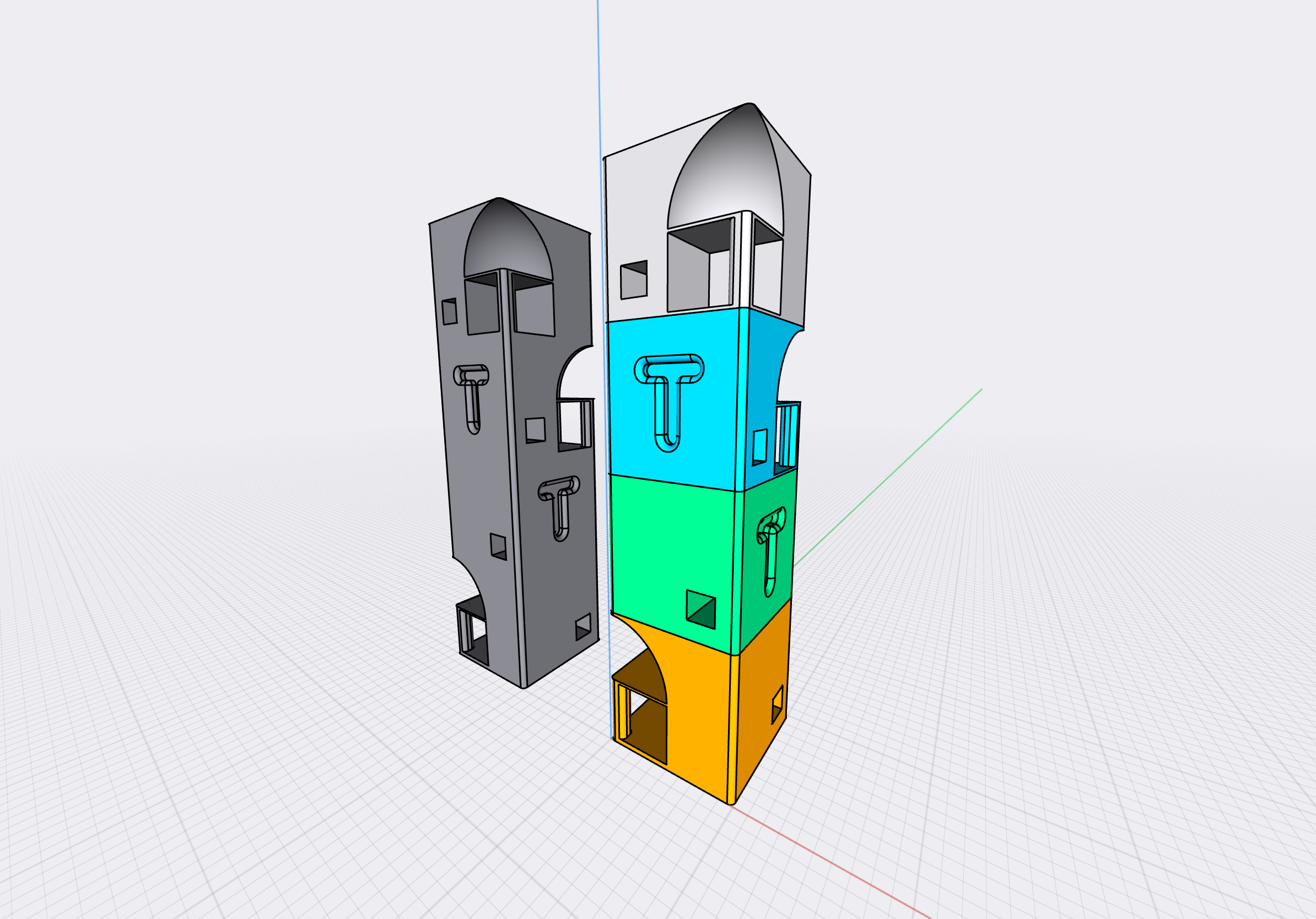Select the orange bottom tower segment
Viewport: 1316px width, 919px height.
point(699,745)
